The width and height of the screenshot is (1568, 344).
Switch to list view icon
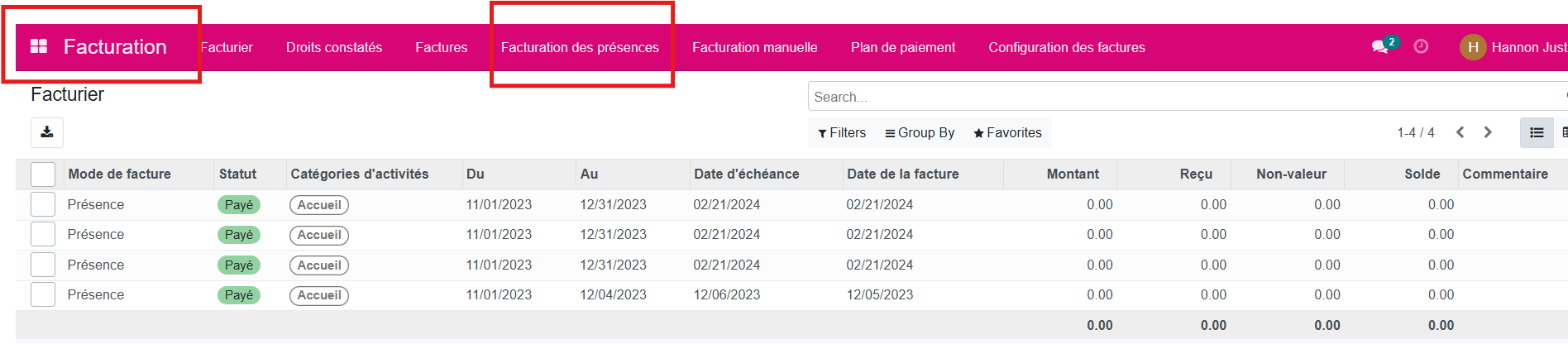pos(1537,132)
